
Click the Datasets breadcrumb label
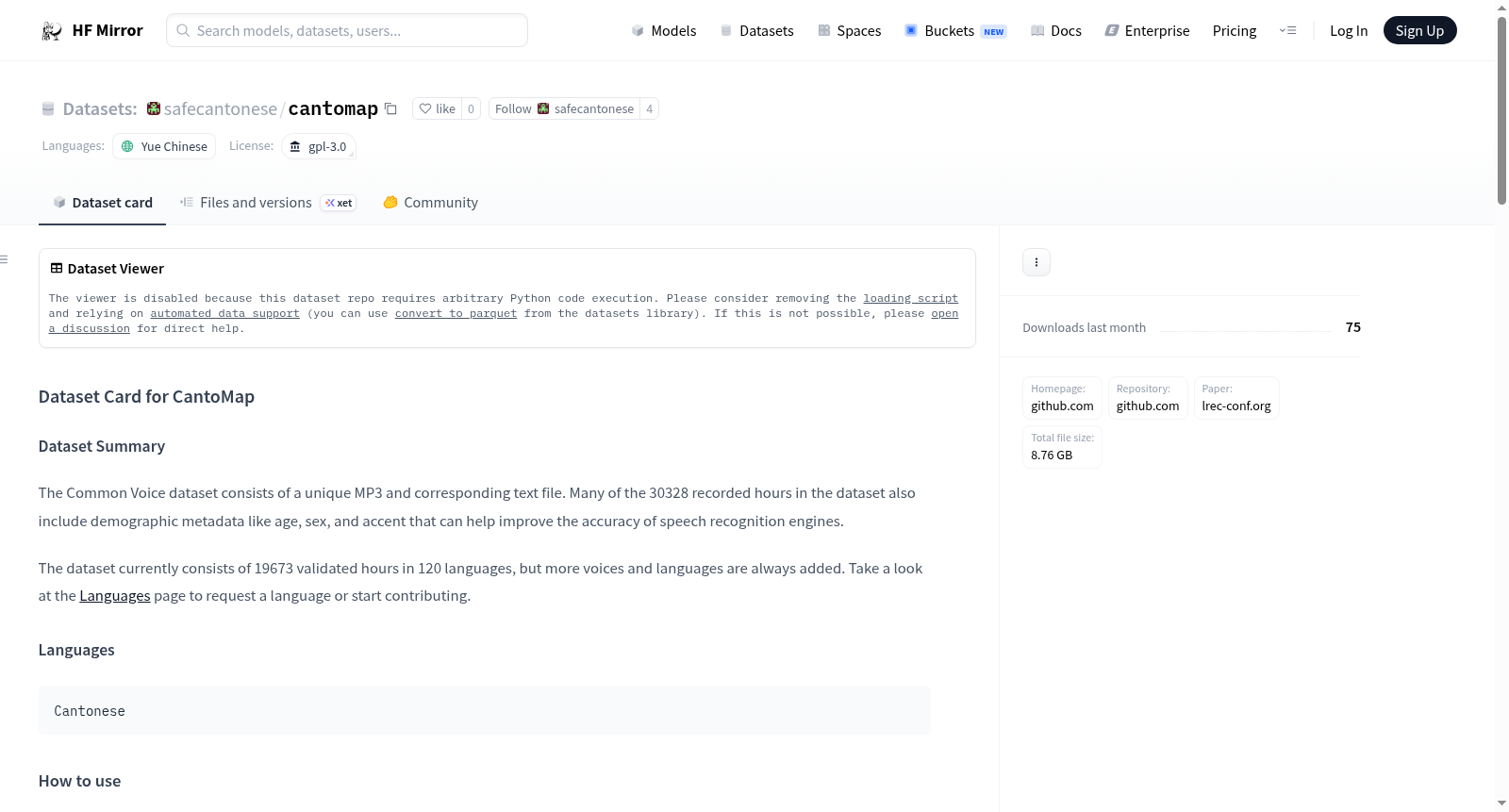100,108
